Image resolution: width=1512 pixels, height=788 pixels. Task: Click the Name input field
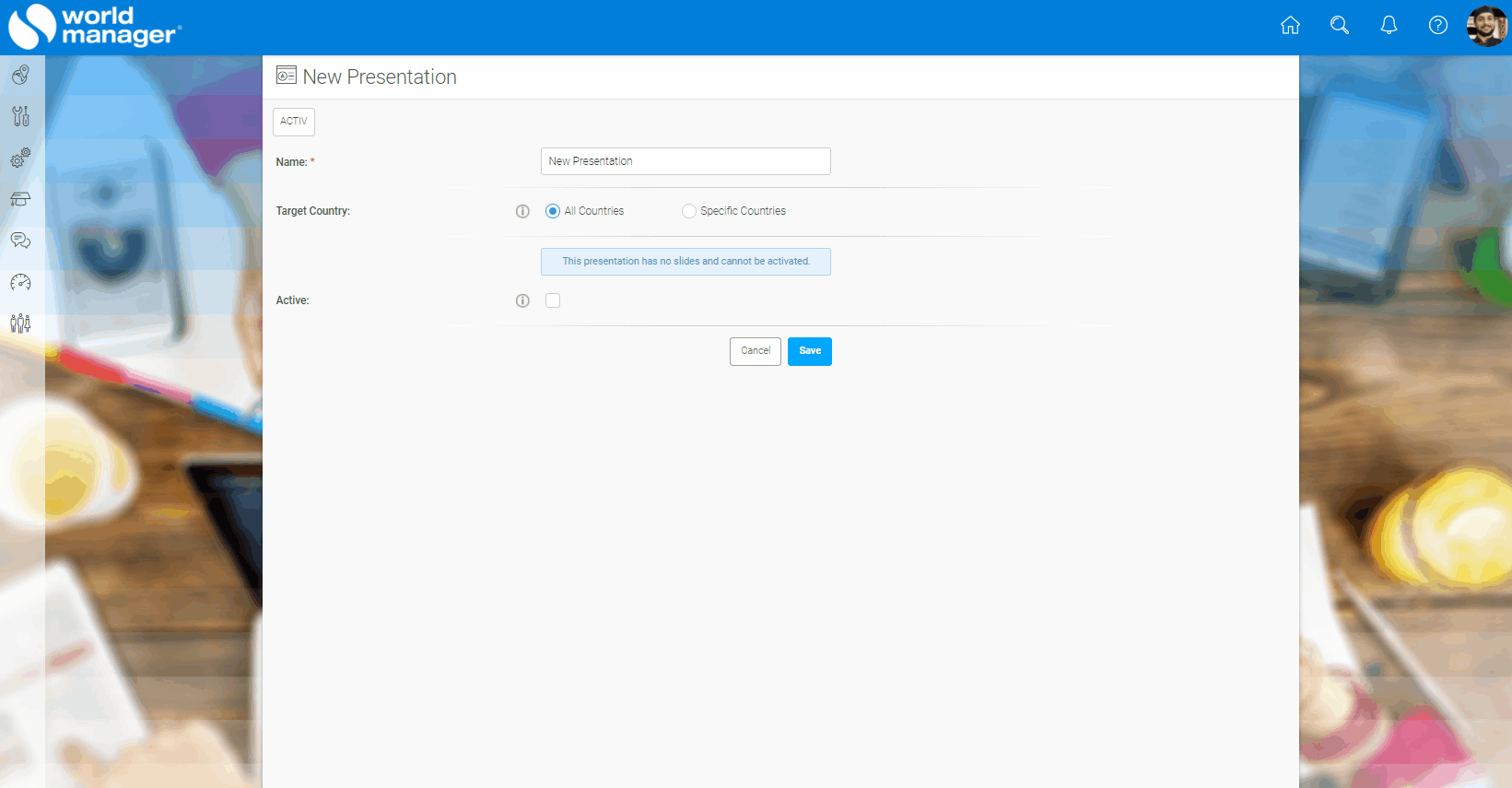point(686,161)
